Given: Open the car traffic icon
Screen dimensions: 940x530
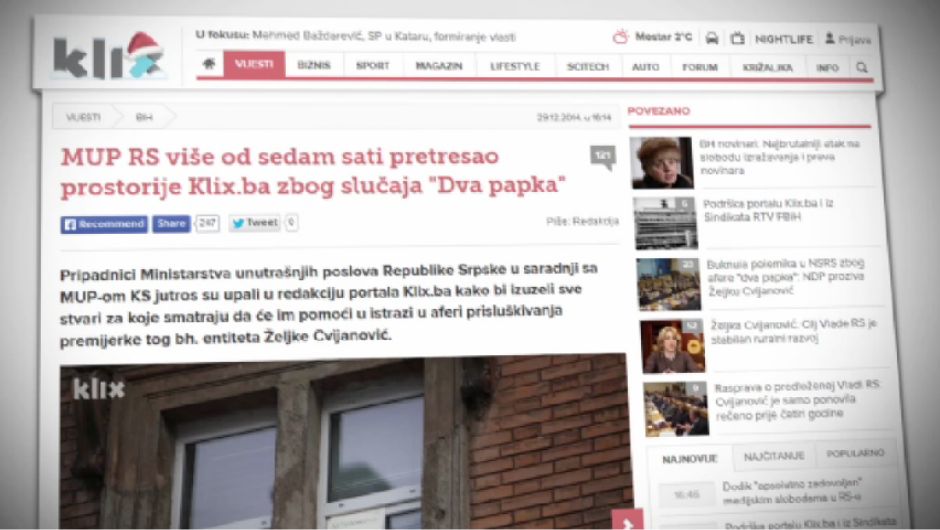Looking at the screenshot, I should tap(712, 38).
